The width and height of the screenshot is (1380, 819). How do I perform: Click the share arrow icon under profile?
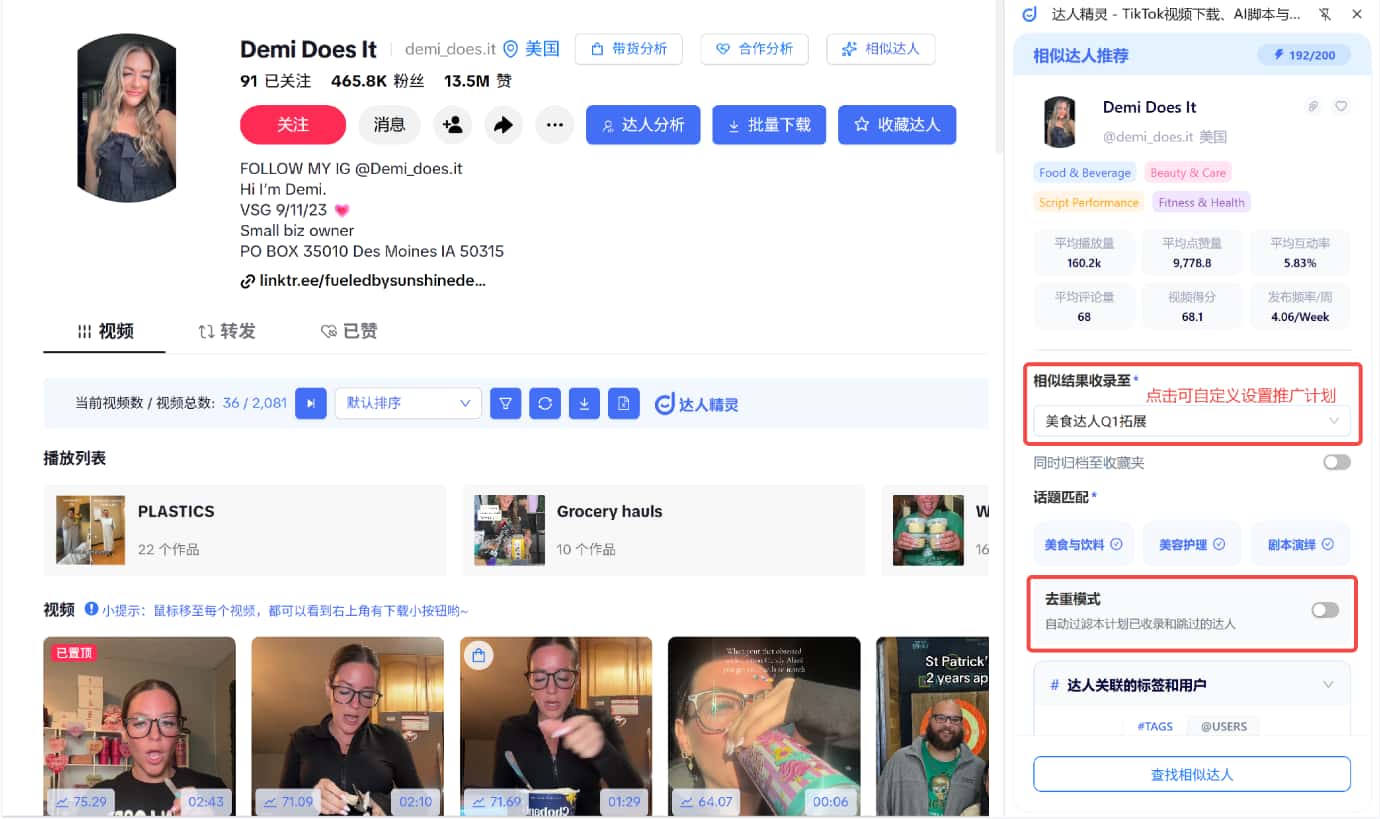[503, 125]
